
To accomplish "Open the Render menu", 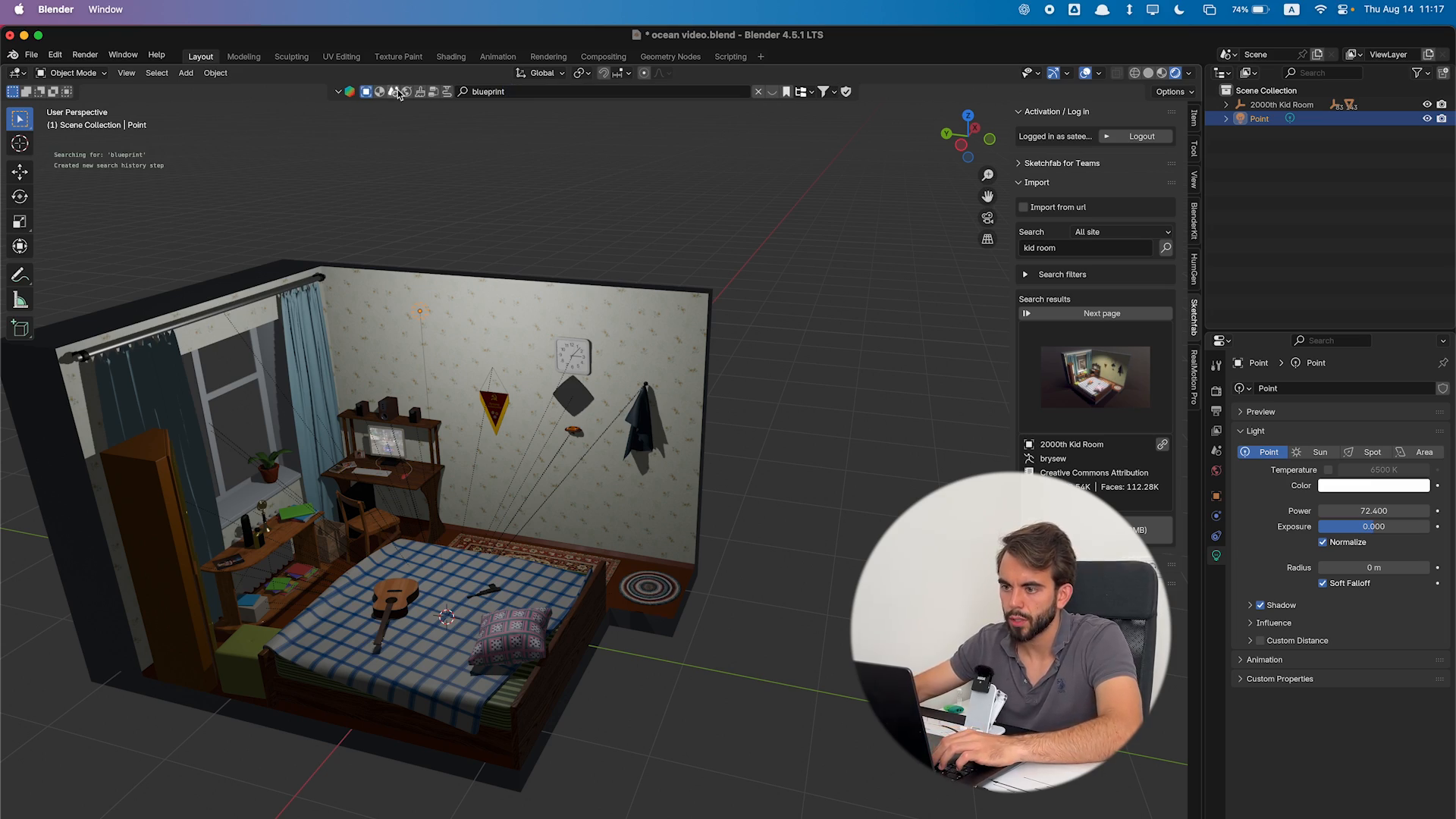I will coord(85,55).
